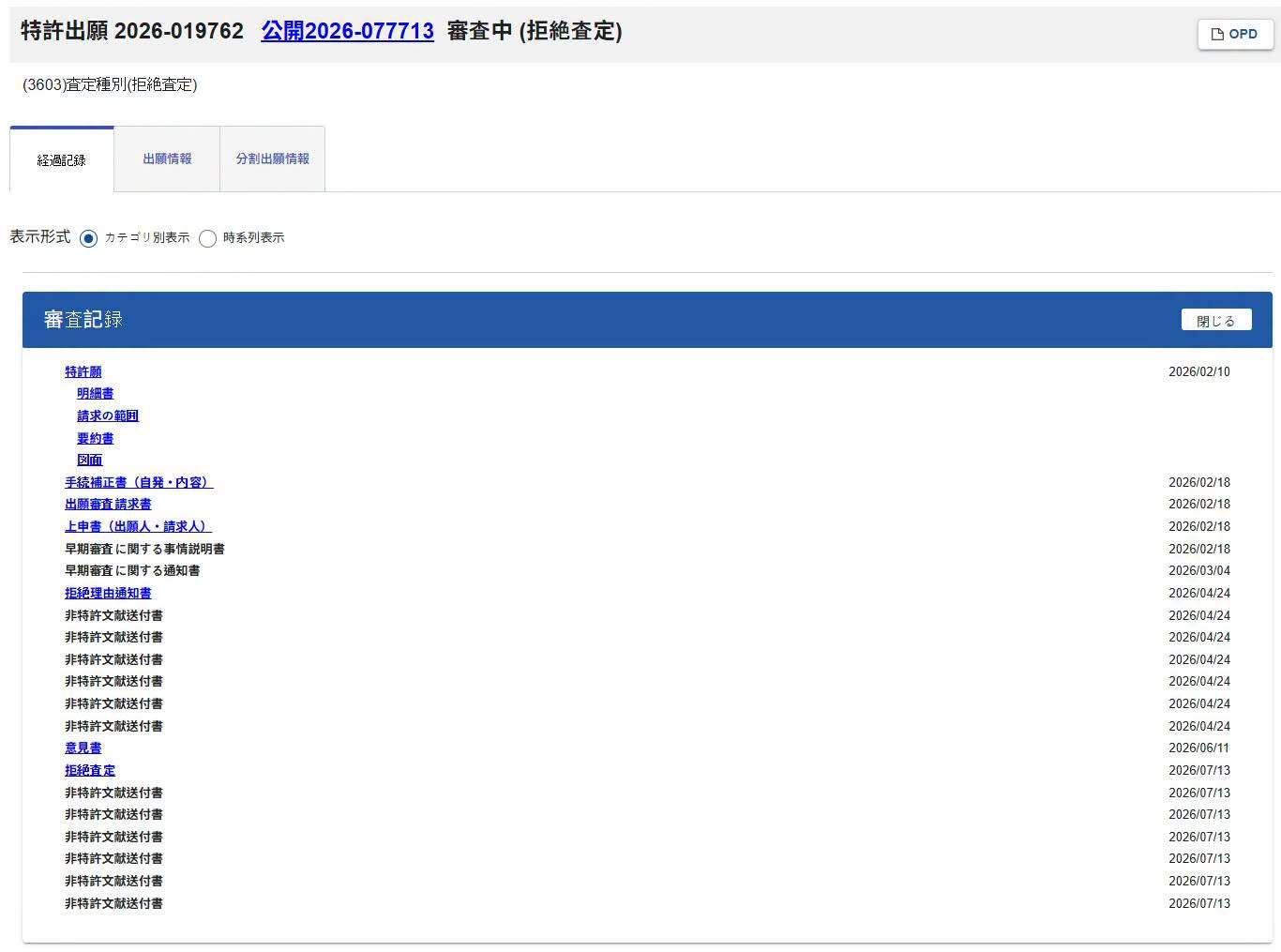Click the (3603)査定種別(拒絶査定) text

110,85
